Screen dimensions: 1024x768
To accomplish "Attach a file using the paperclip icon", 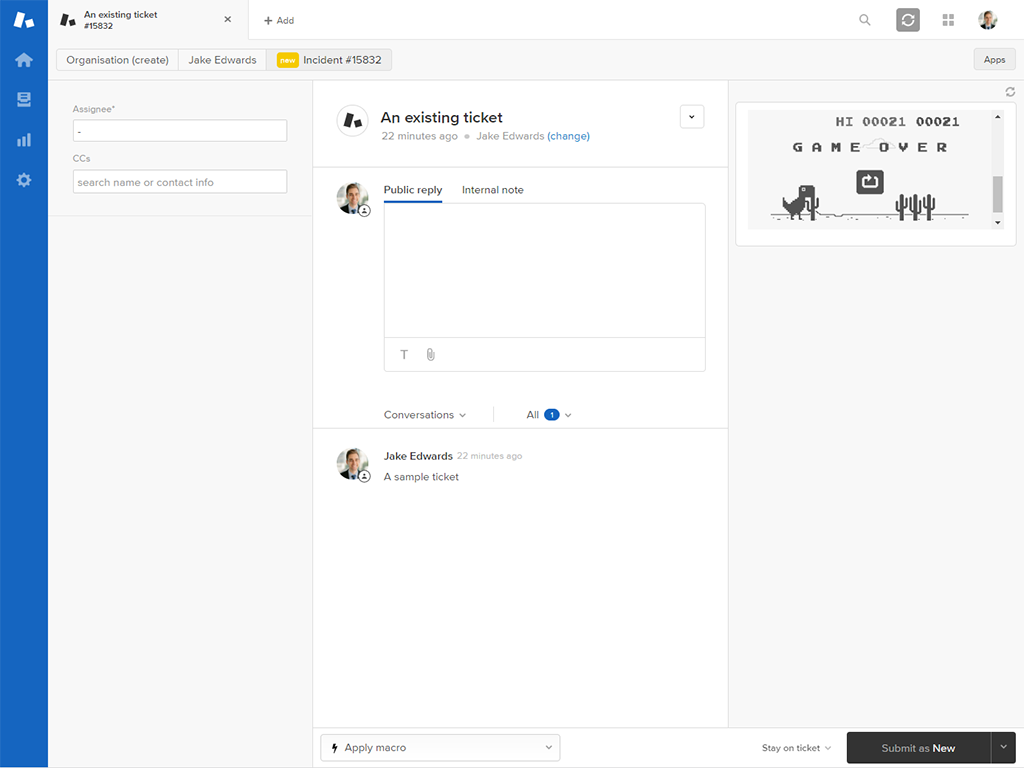I will [x=430, y=354].
